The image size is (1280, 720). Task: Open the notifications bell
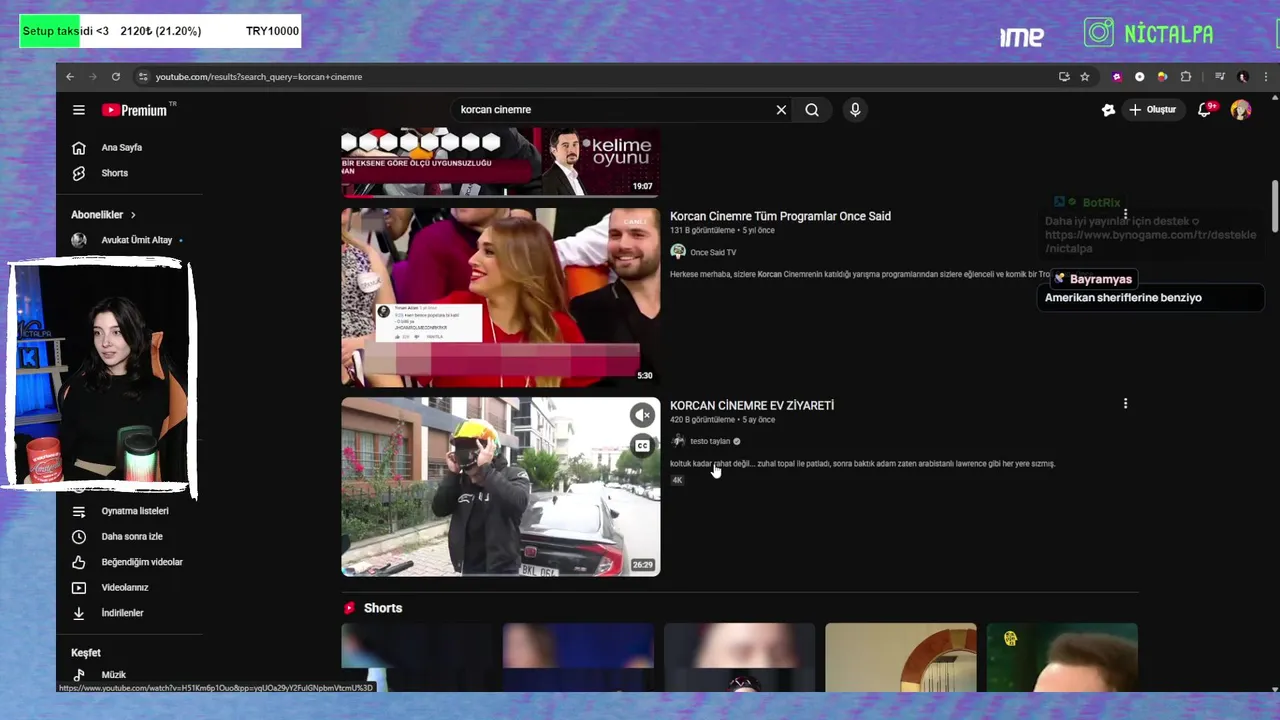[1205, 110]
